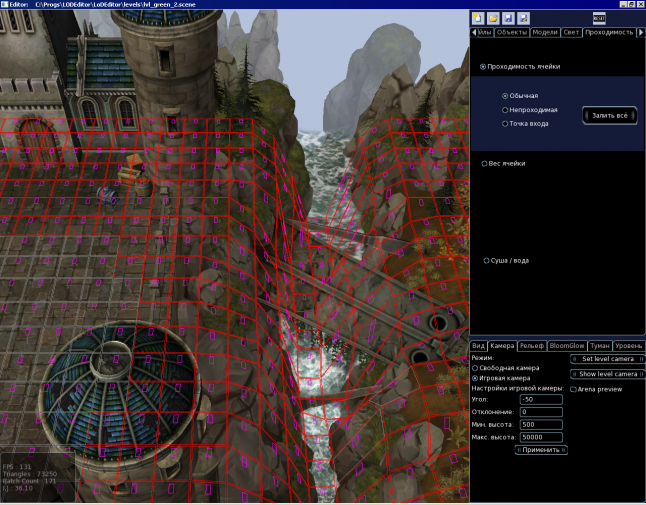Click the Save As icon with pencil
Screen dimensions: 646x505
click(x=523, y=18)
